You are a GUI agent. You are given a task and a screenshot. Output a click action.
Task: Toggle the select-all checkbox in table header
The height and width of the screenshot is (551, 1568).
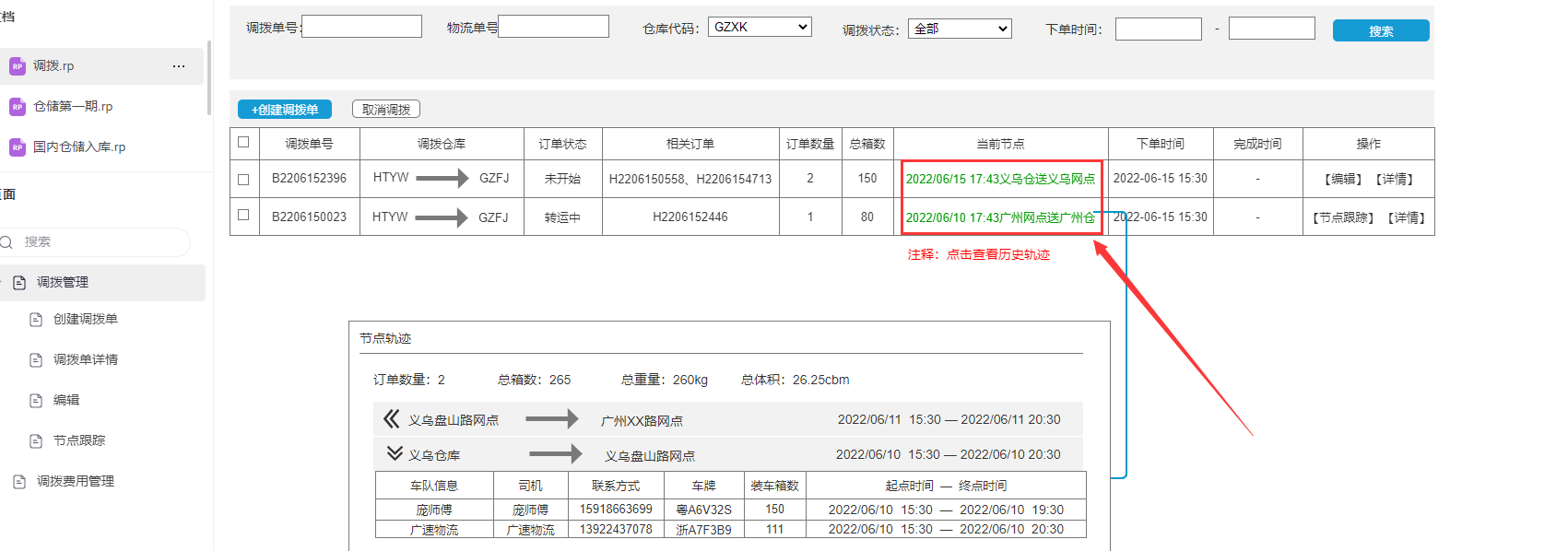[x=243, y=142]
